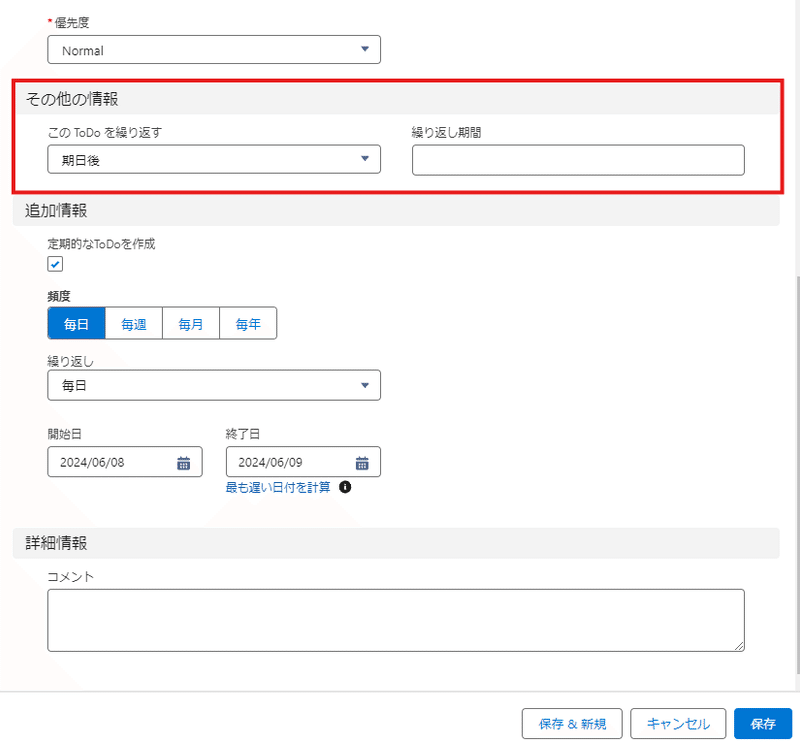Open the この ToDo を繰り返す dropdown
The height and width of the screenshot is (743, 800).
(214, 159)
